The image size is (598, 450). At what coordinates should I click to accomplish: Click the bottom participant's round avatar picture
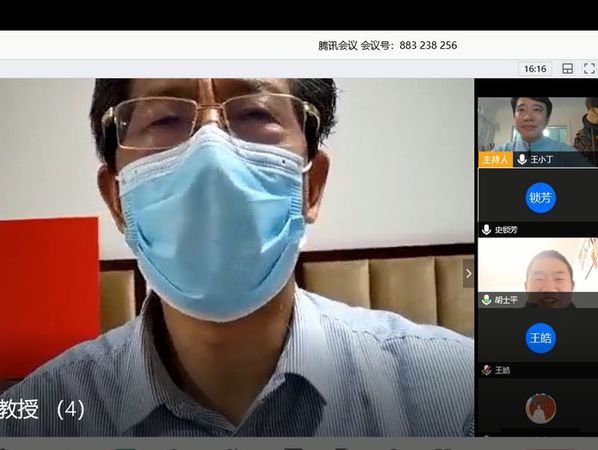tap(540, 408)
